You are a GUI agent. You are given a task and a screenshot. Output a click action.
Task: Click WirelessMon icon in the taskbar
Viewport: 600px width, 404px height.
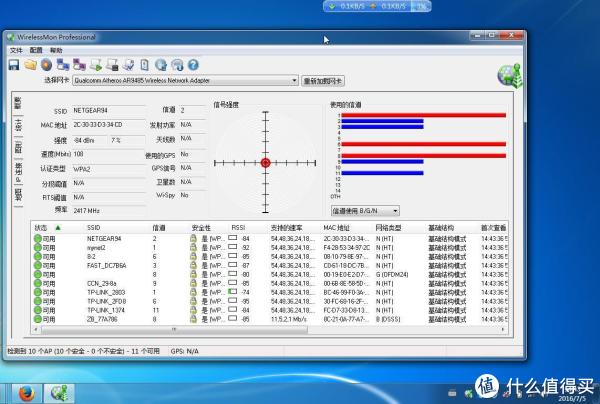click(x=59, y=394)
